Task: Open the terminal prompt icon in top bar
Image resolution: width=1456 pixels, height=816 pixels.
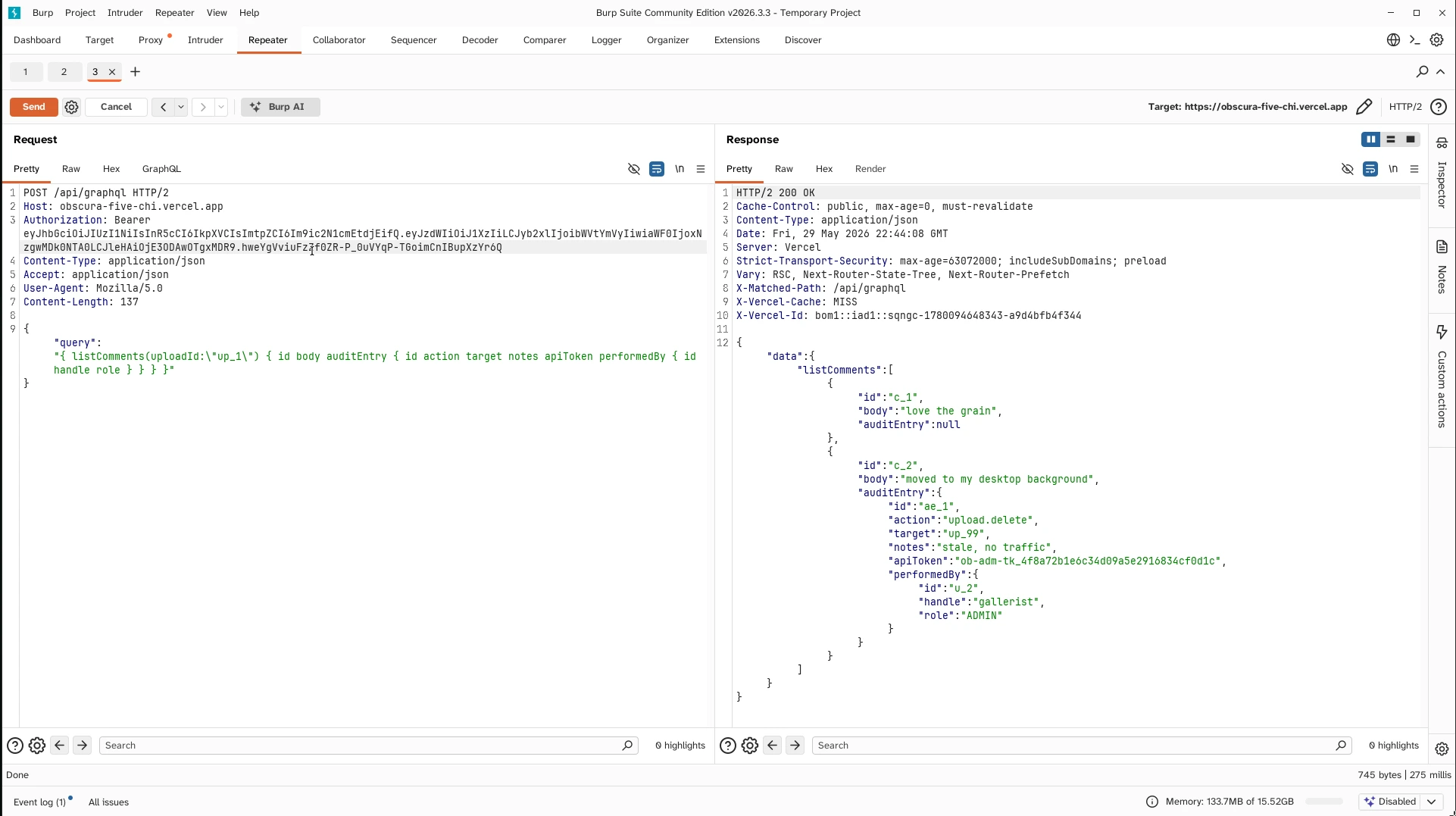Action: point(1414,40)
